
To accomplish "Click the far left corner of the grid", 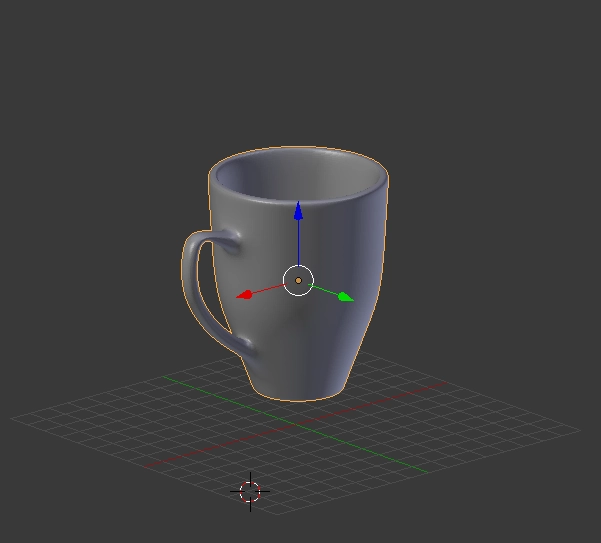I will [14, 418].
